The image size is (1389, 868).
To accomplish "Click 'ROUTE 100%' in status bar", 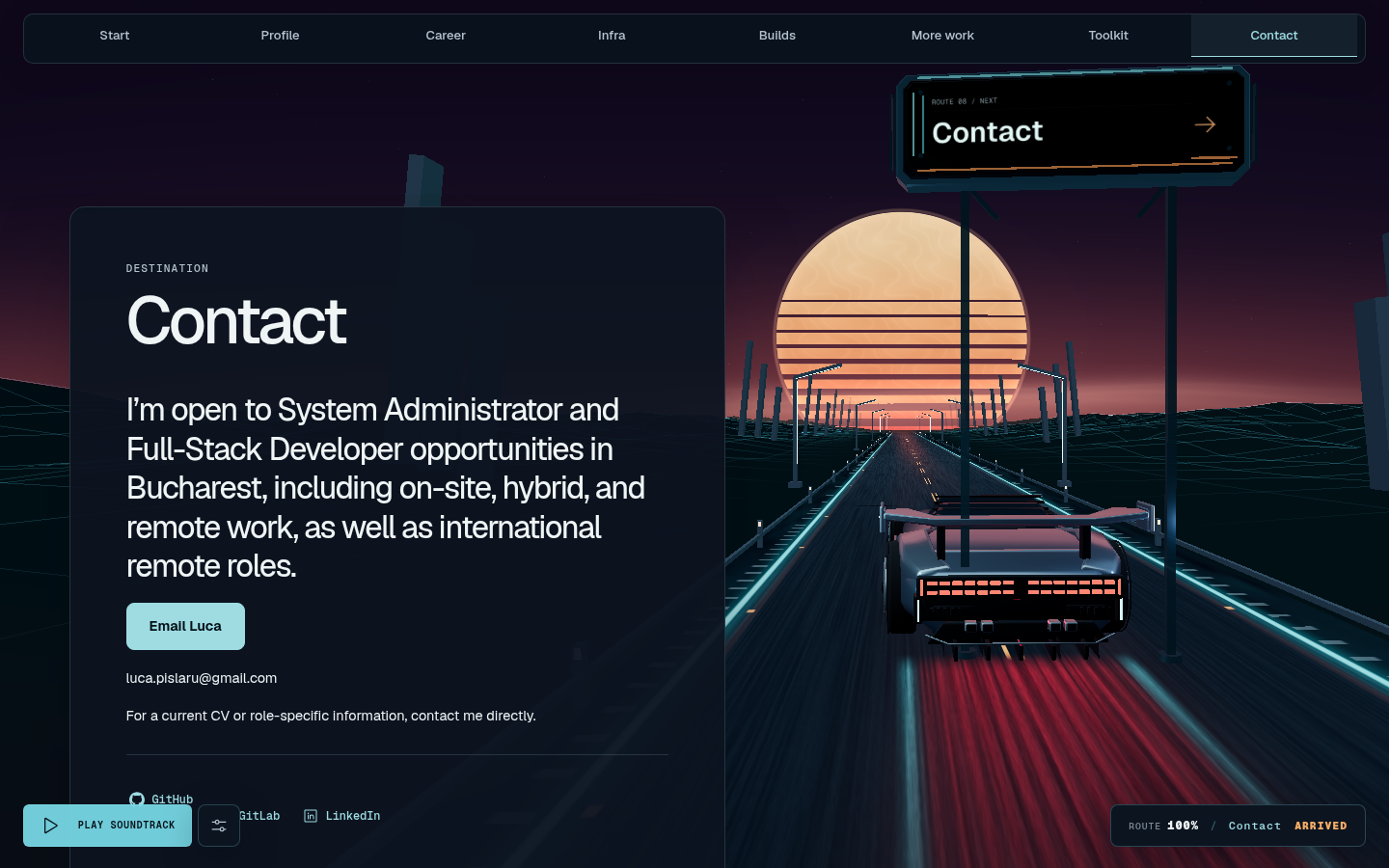I will coord(1163,826).
